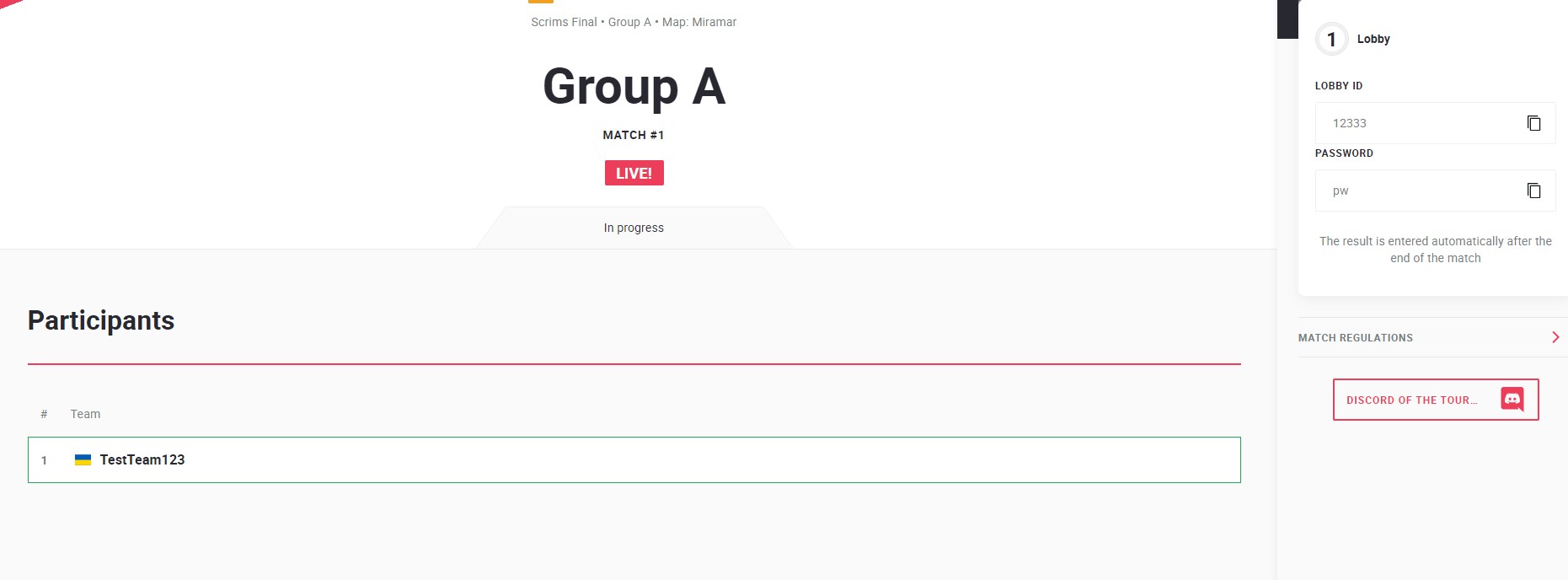
Task: Click the Password field showing pw
Action: (1435, 191)
